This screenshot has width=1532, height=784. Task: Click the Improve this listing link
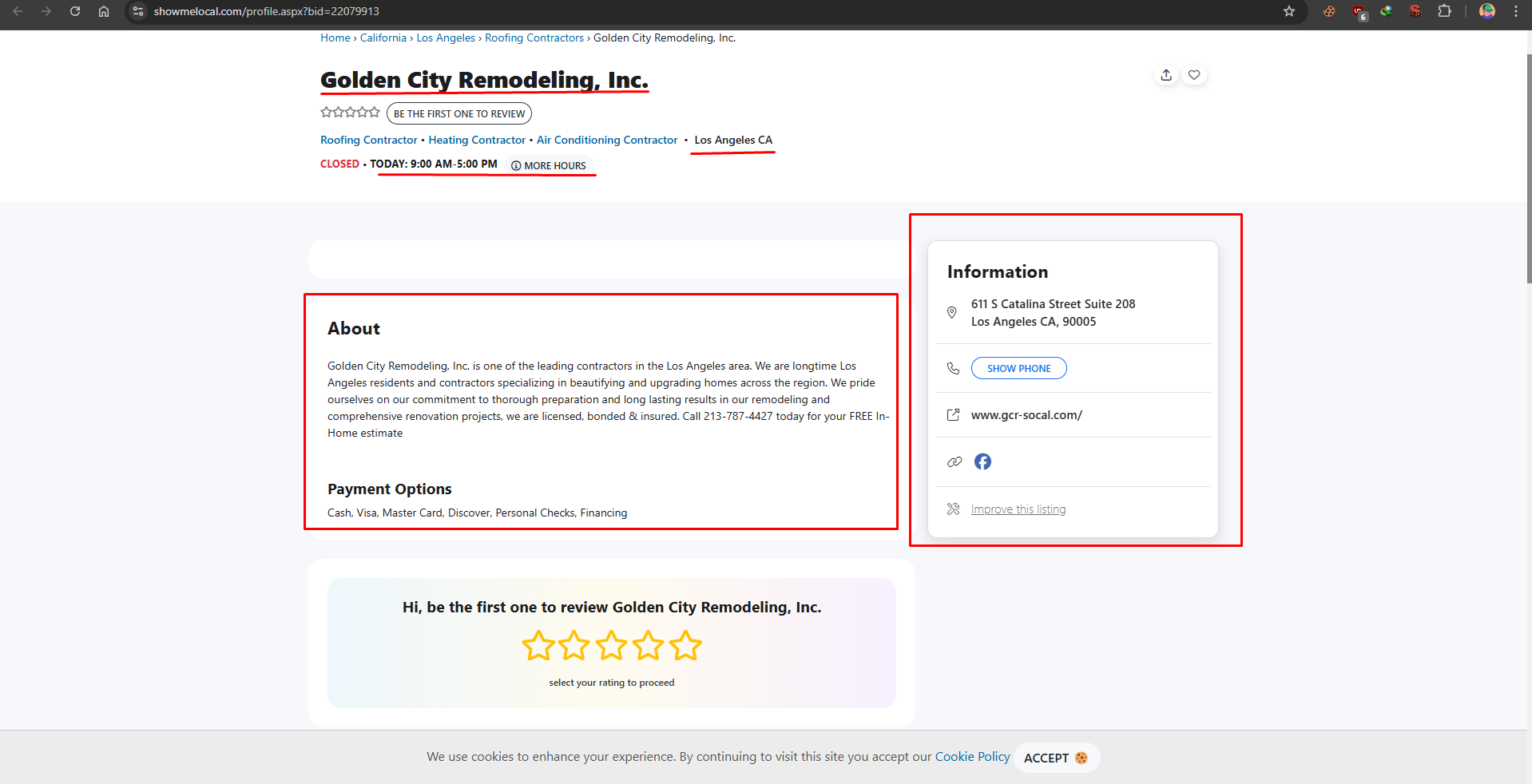click(1018, 509)
